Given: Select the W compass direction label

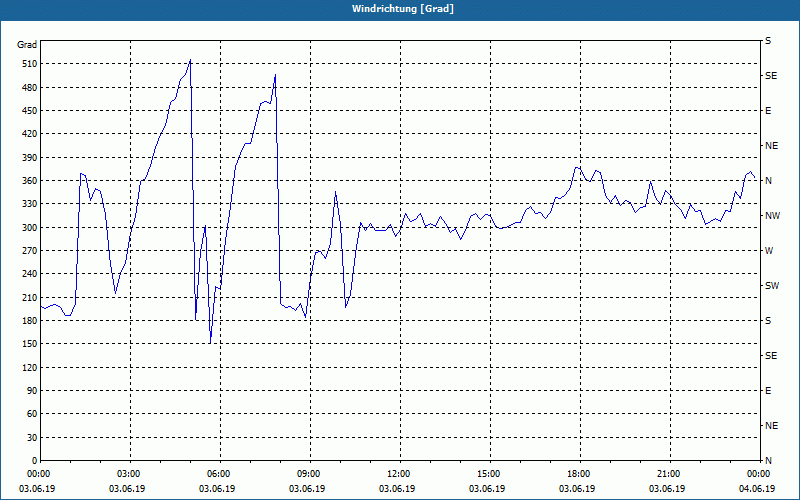Looking at the screenshot, I should point(769,251).
